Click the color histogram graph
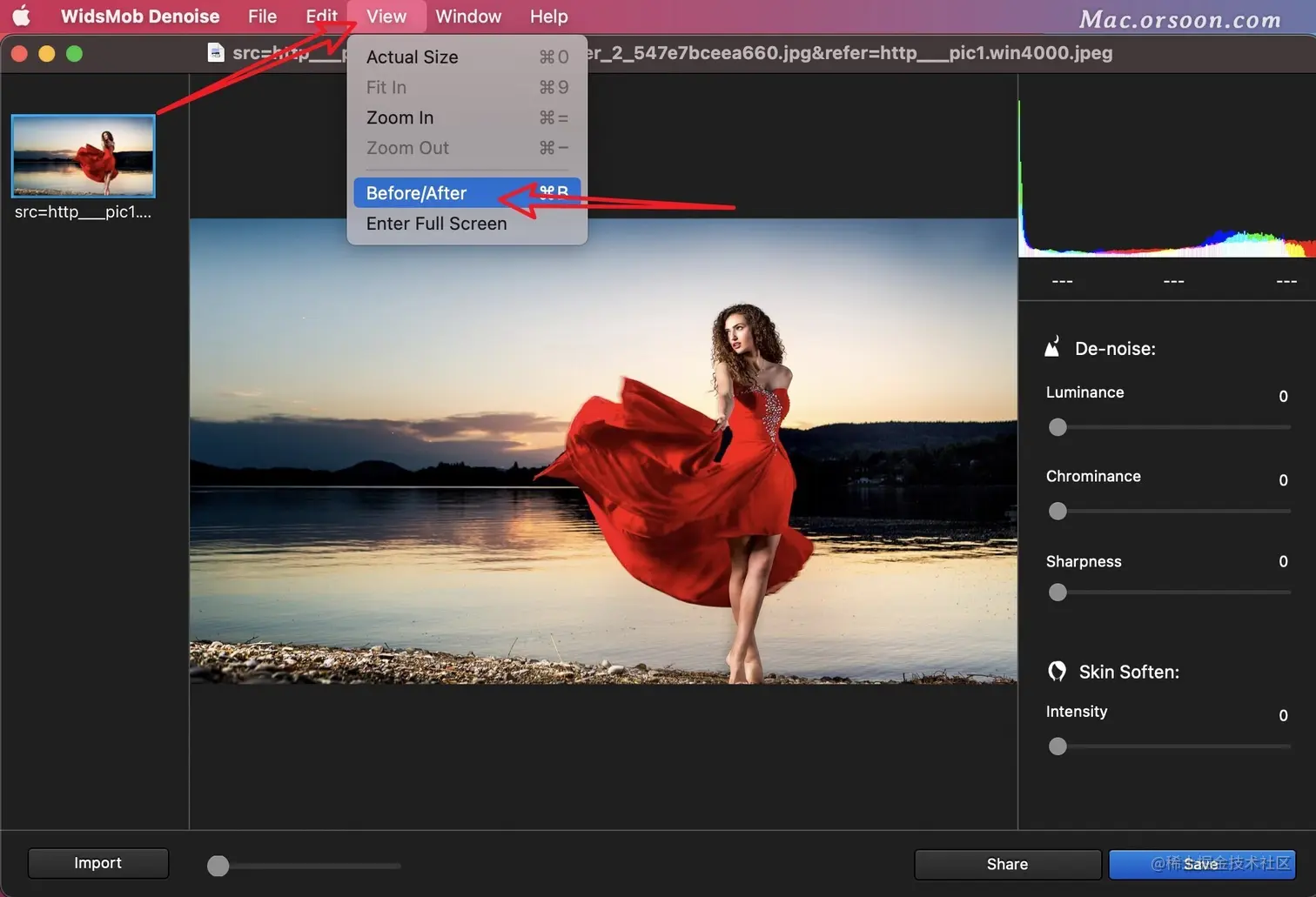Image resolution: width=1316 pixels, height=897 pixels. point(1167,178)
